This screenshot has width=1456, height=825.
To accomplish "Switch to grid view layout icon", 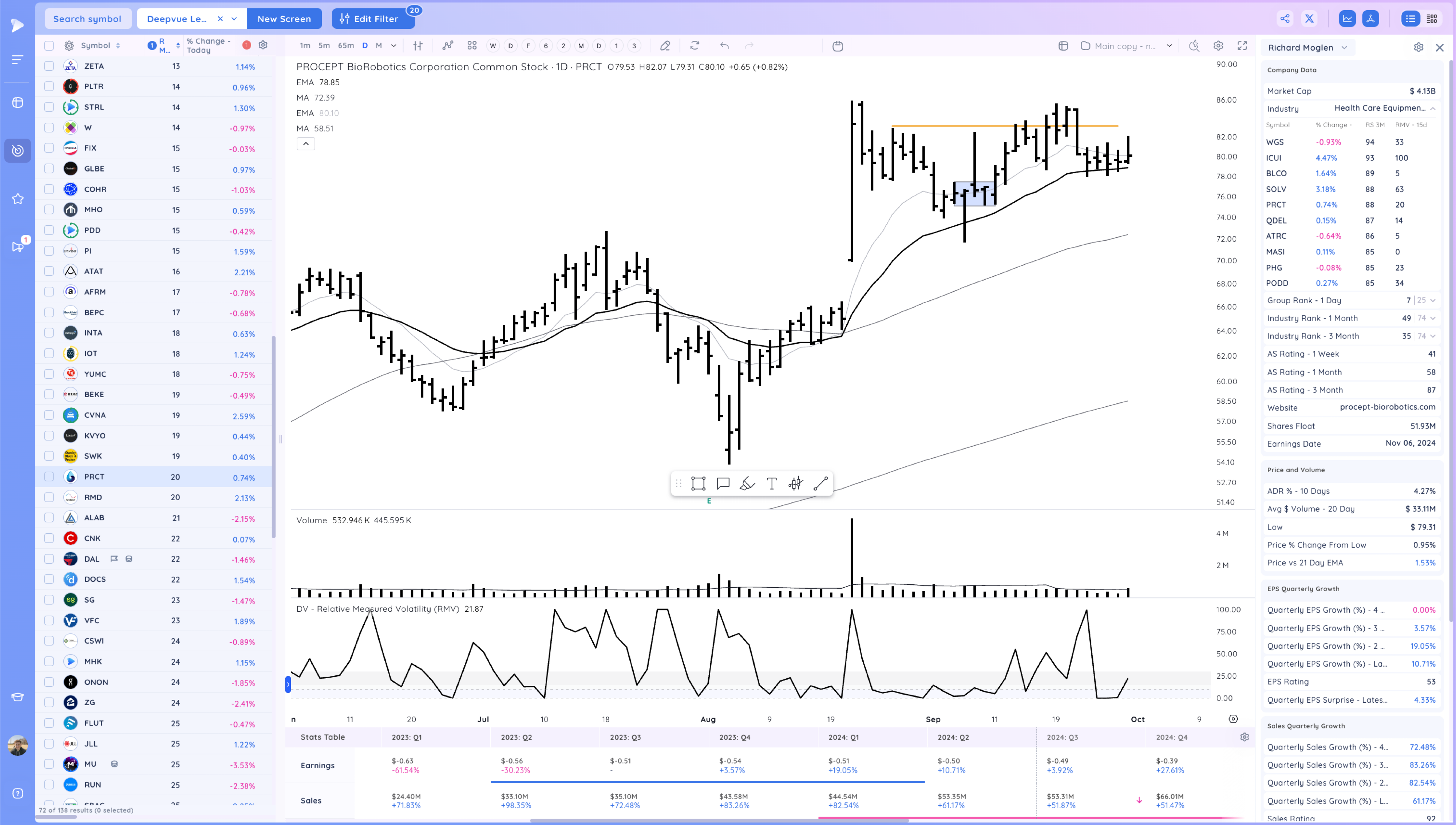I will [1432, 19].
